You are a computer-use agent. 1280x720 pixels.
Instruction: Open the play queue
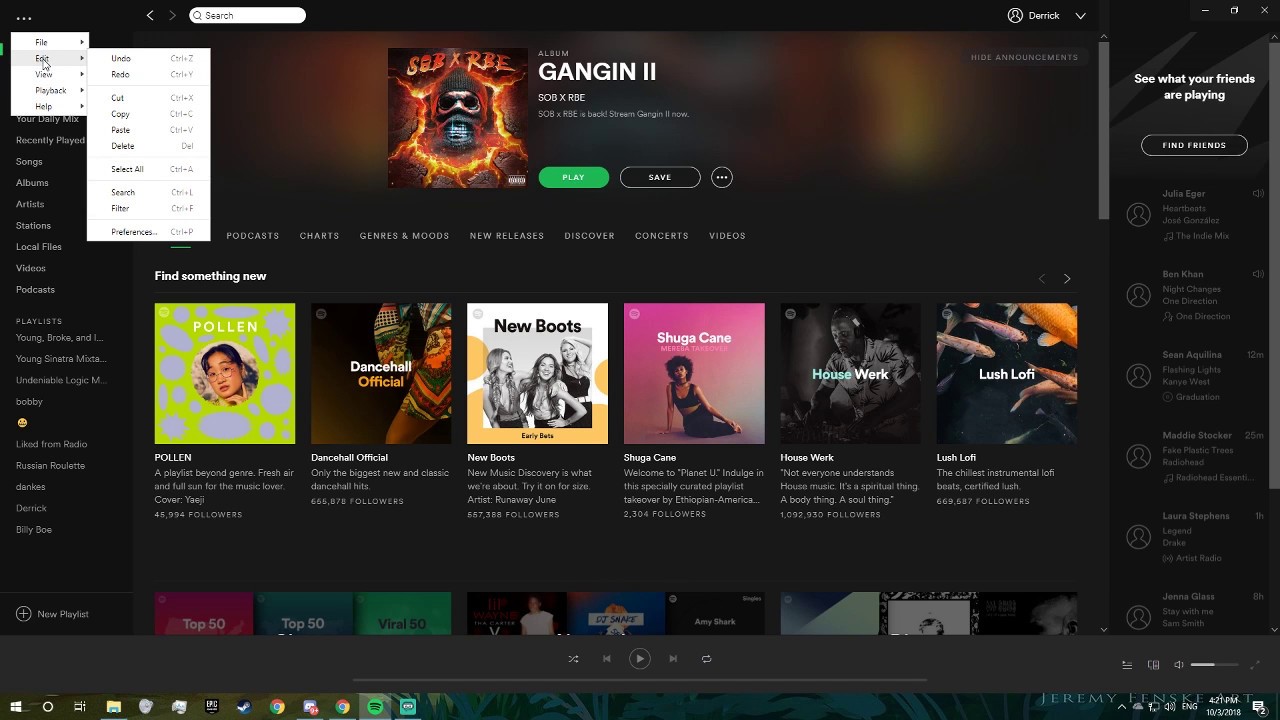1127,665
